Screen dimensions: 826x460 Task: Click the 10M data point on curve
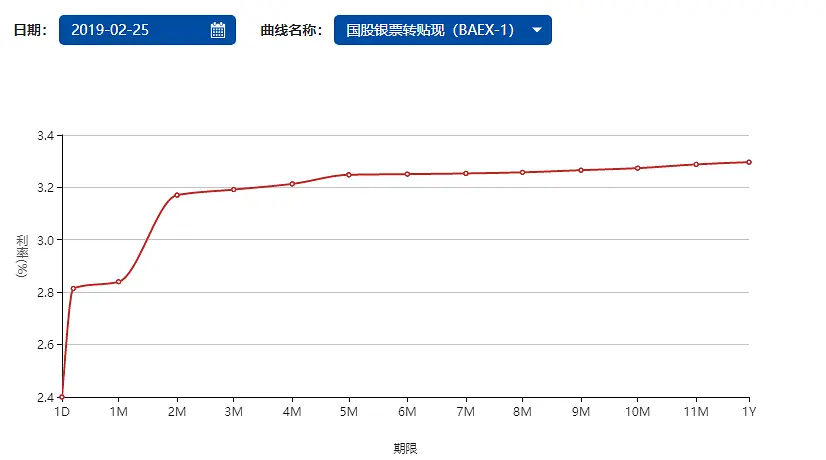tap(637, 168)
